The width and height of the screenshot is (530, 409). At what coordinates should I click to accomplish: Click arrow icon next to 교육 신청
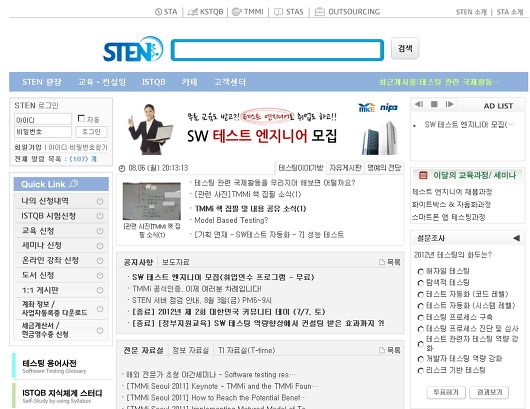coord(100,231)
